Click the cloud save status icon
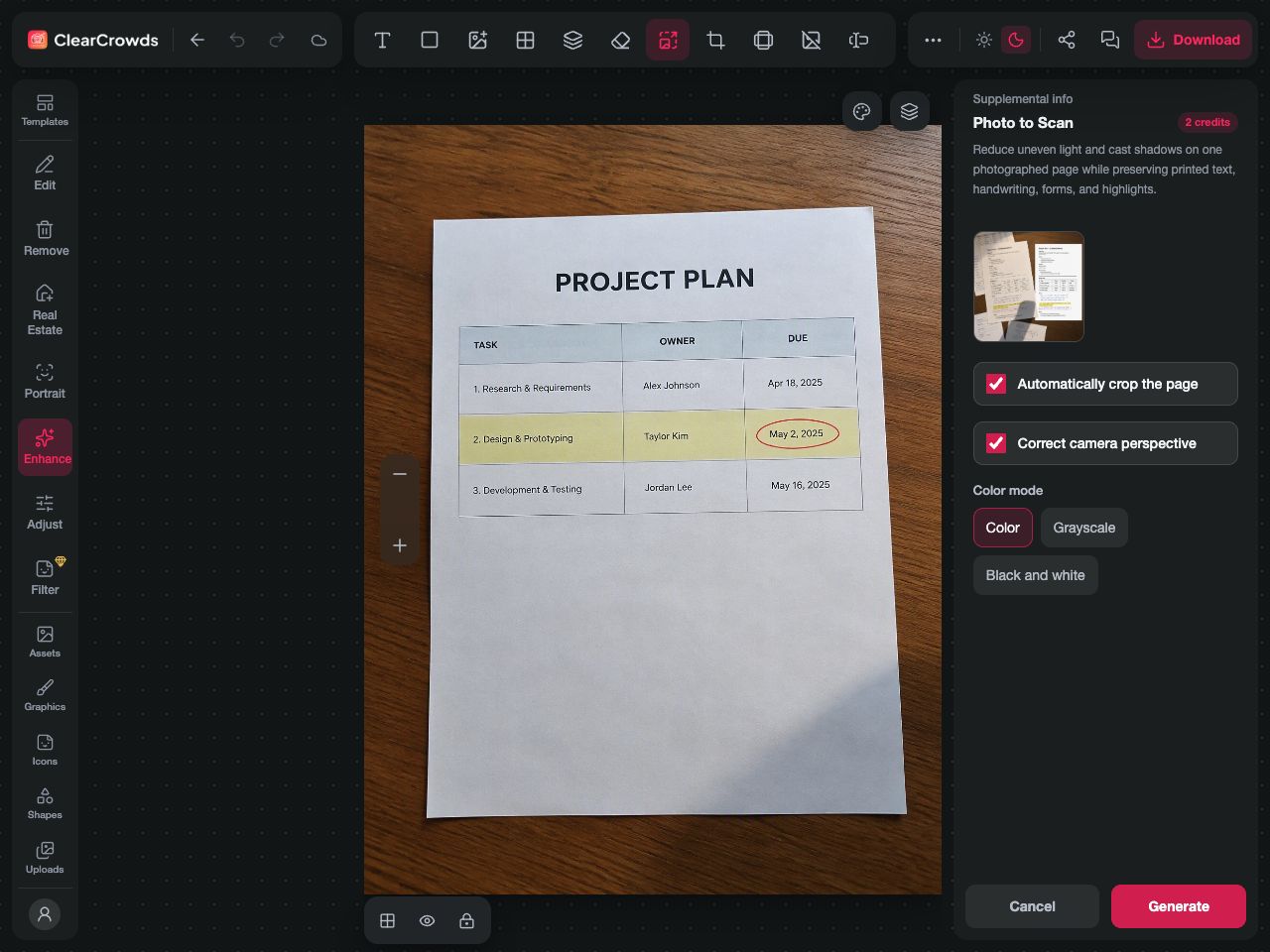 tap(318, 40)
